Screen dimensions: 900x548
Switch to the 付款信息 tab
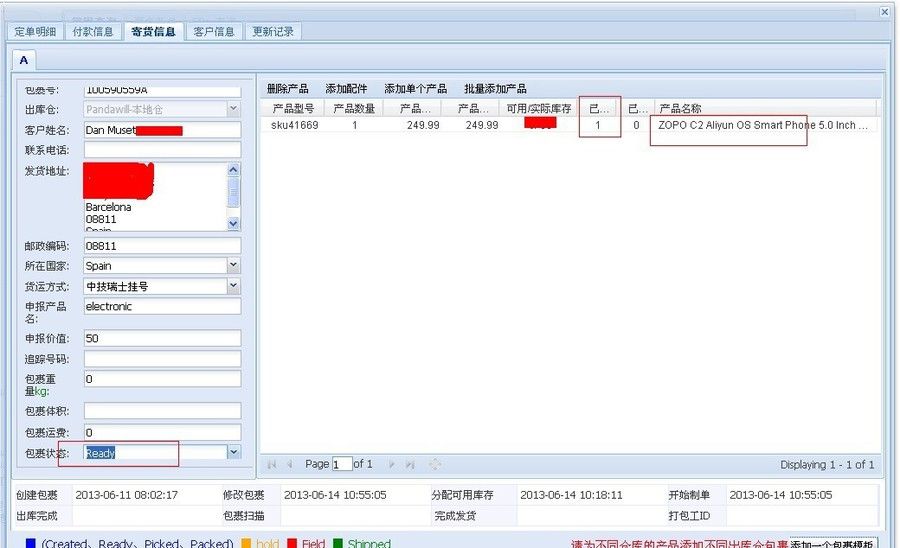point(93,32)
